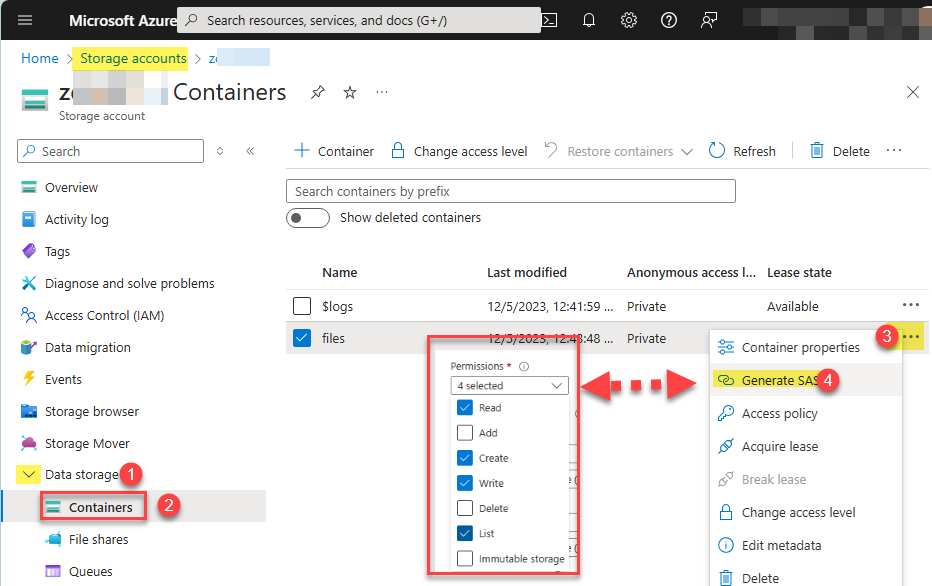This screenshot has width=932, height=586.
Task: Open the Restore containers dropdown
Action: [619, 151]
